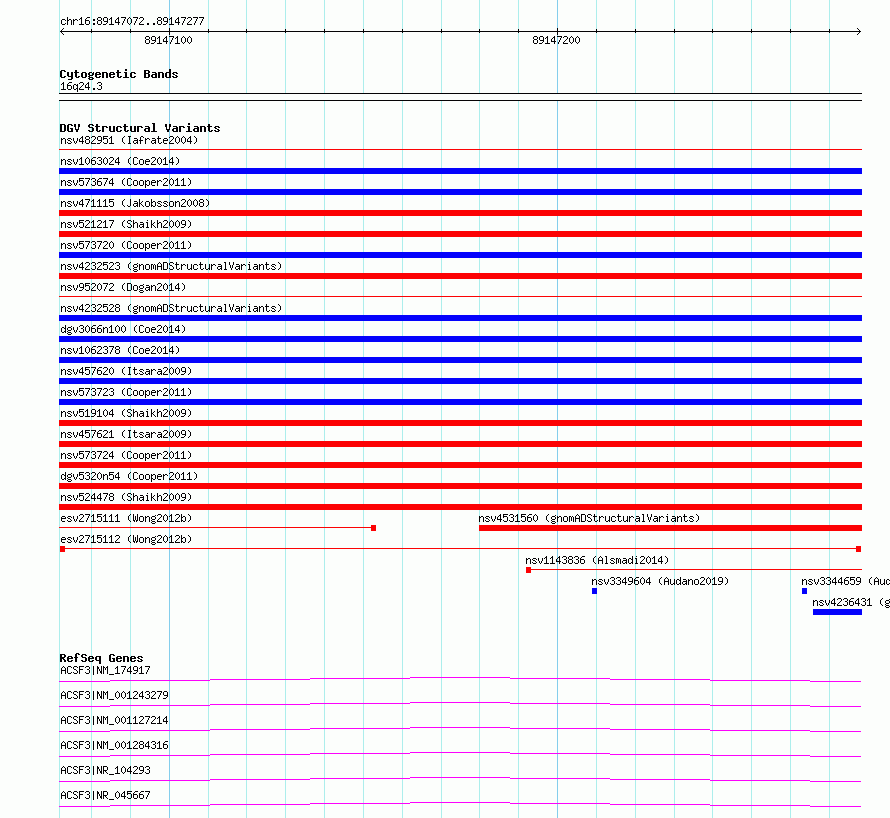890x818 pixels.
Task: Select the 16q24.3 band label
Action: coord(81,86)
